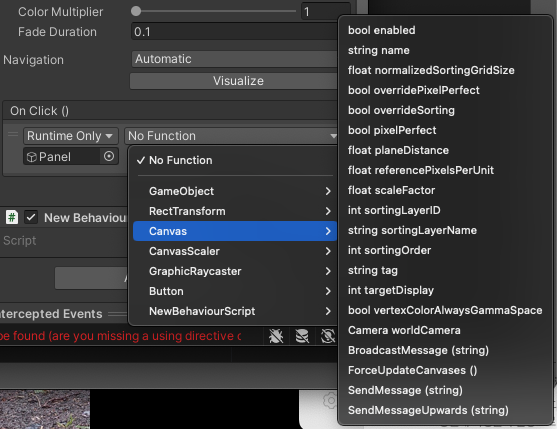Select bool vertexColorAlwaysGammaSpace
Screen dimensions: 557x429
click(x=445, y=310)
